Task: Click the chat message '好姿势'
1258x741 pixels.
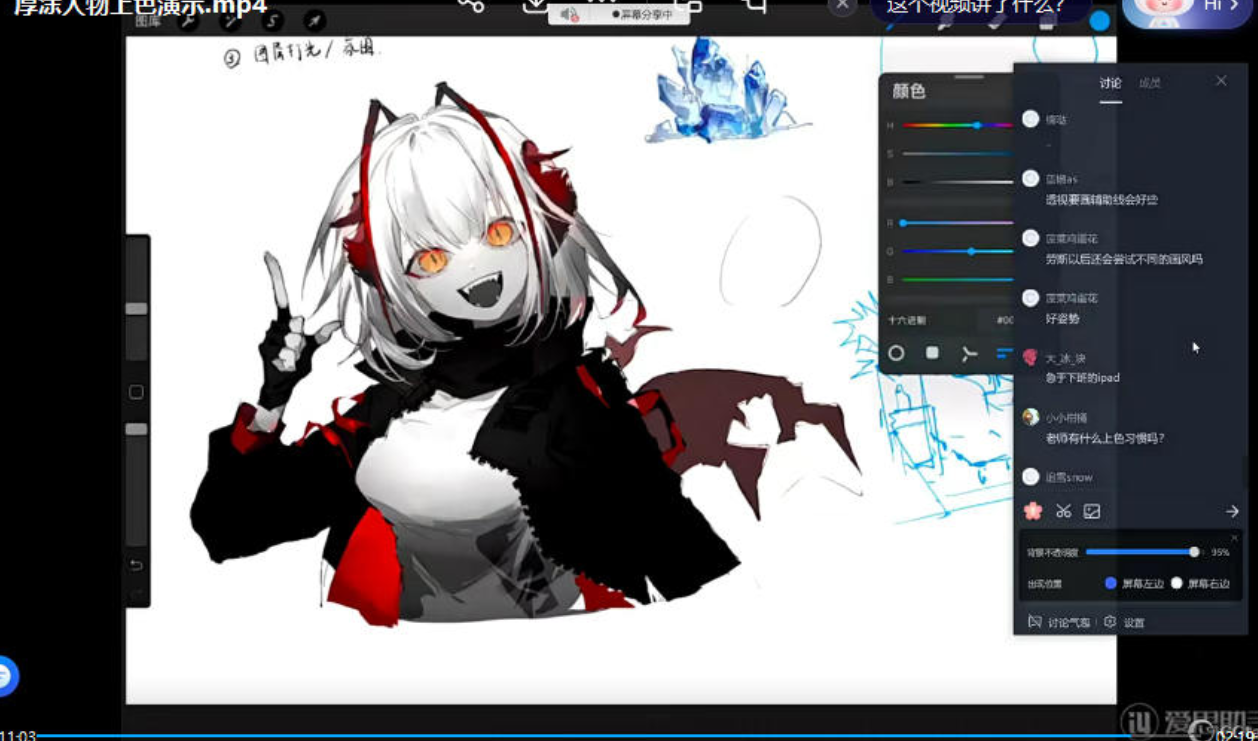Action: 1063,318
